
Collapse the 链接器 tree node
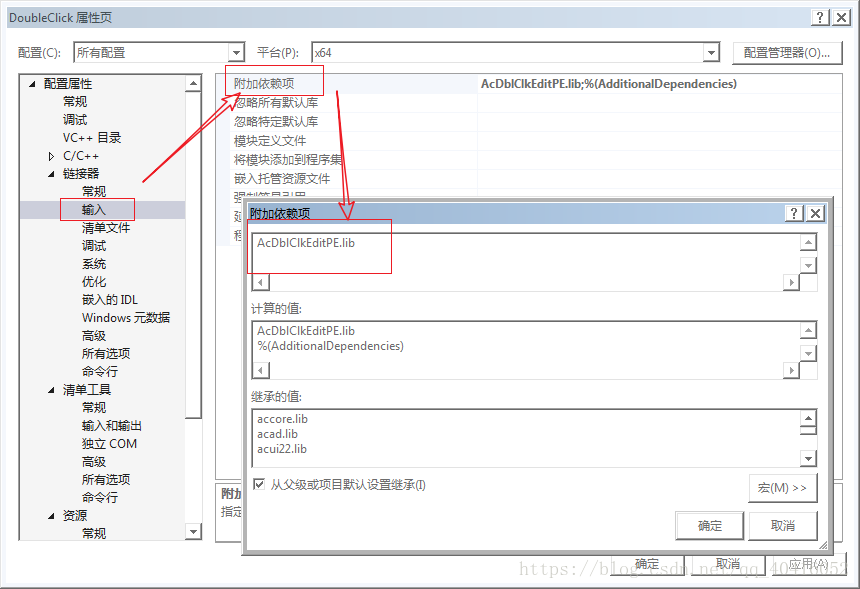(x=51, y=174)
